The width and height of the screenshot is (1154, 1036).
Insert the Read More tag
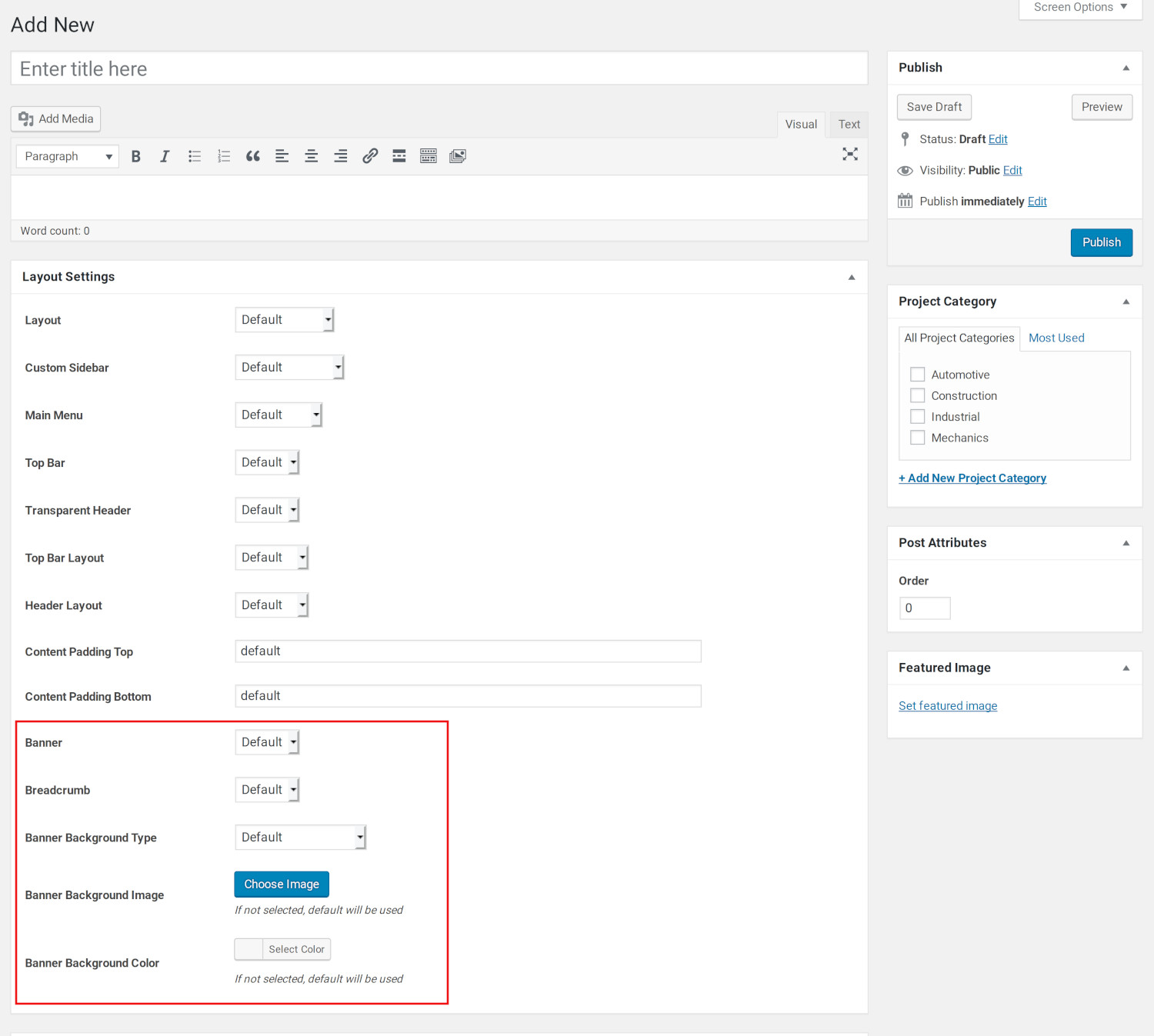[x=399, y=156]
